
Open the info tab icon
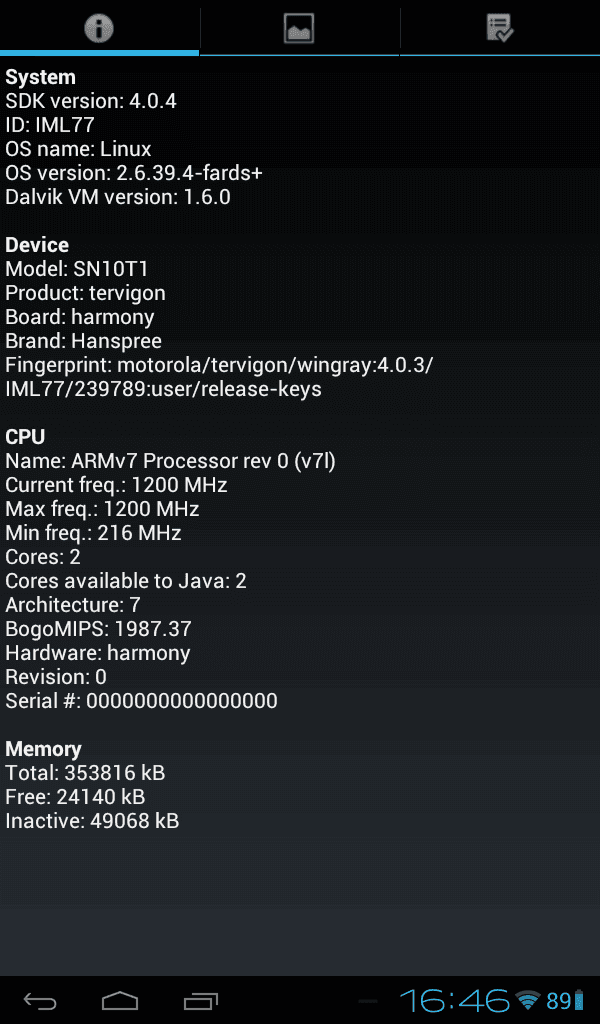(x=99, y=28)
